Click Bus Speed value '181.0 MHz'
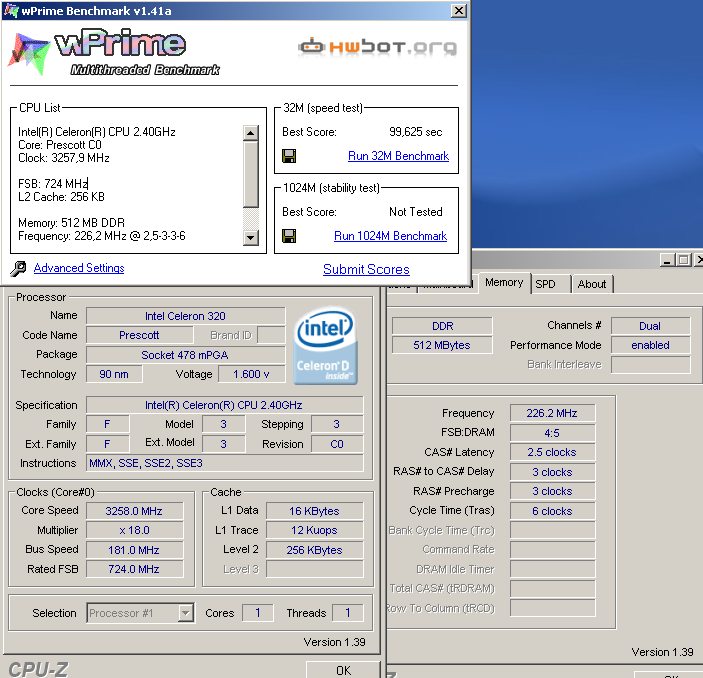The width and height of the screenshot is (703, 678). pyautogui.click(x=134, y=550)
